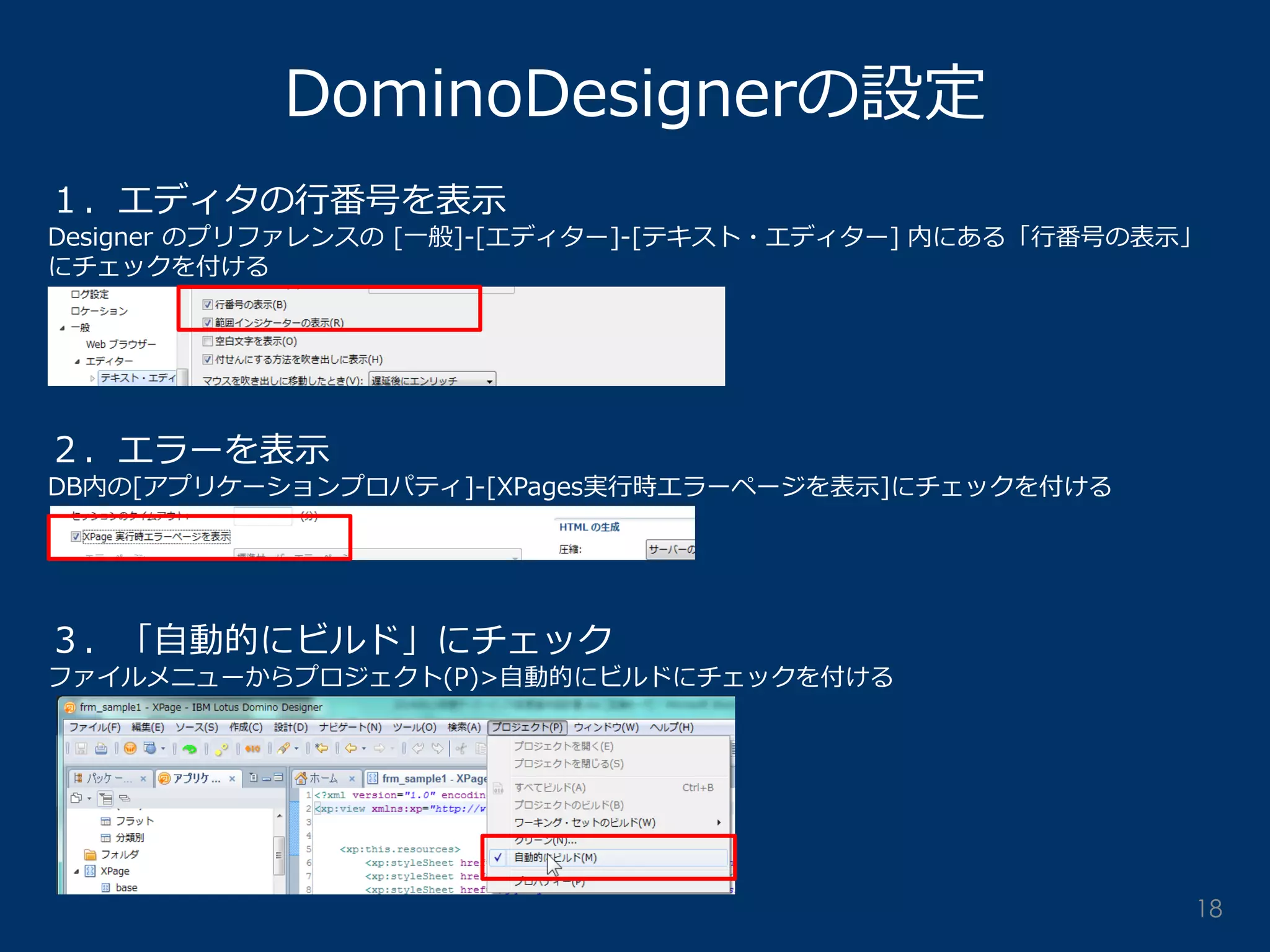Toggle 付せんにする方法を吹き出しに表示(H) checkbox
The image size is (1270, 952).
tap(208, 359)
